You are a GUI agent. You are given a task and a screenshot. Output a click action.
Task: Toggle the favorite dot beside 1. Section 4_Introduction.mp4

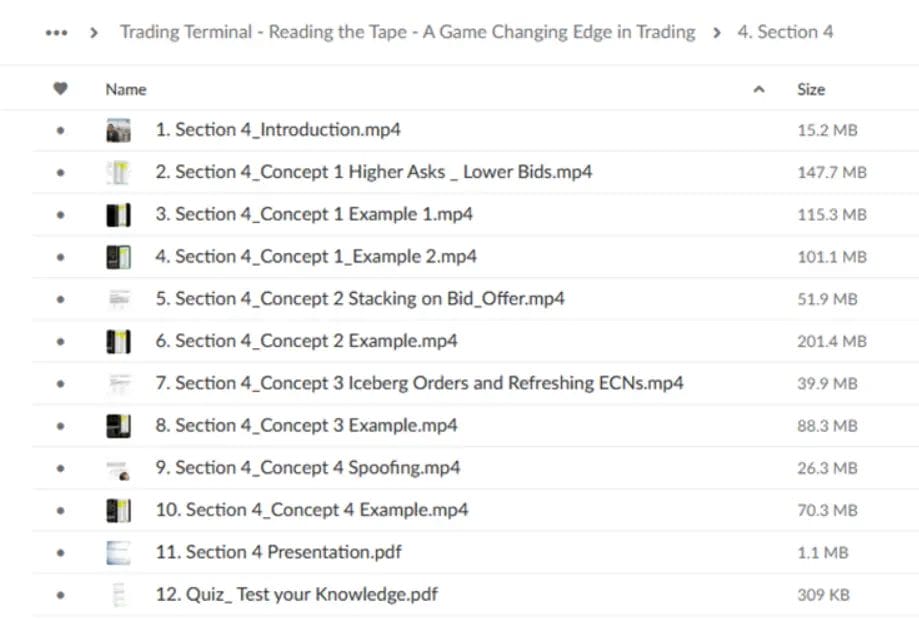[60, 129]
